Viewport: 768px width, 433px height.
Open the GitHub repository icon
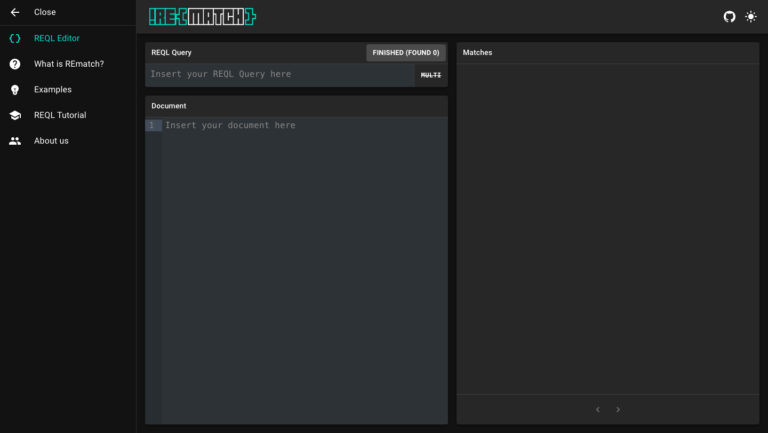[729, 17]
